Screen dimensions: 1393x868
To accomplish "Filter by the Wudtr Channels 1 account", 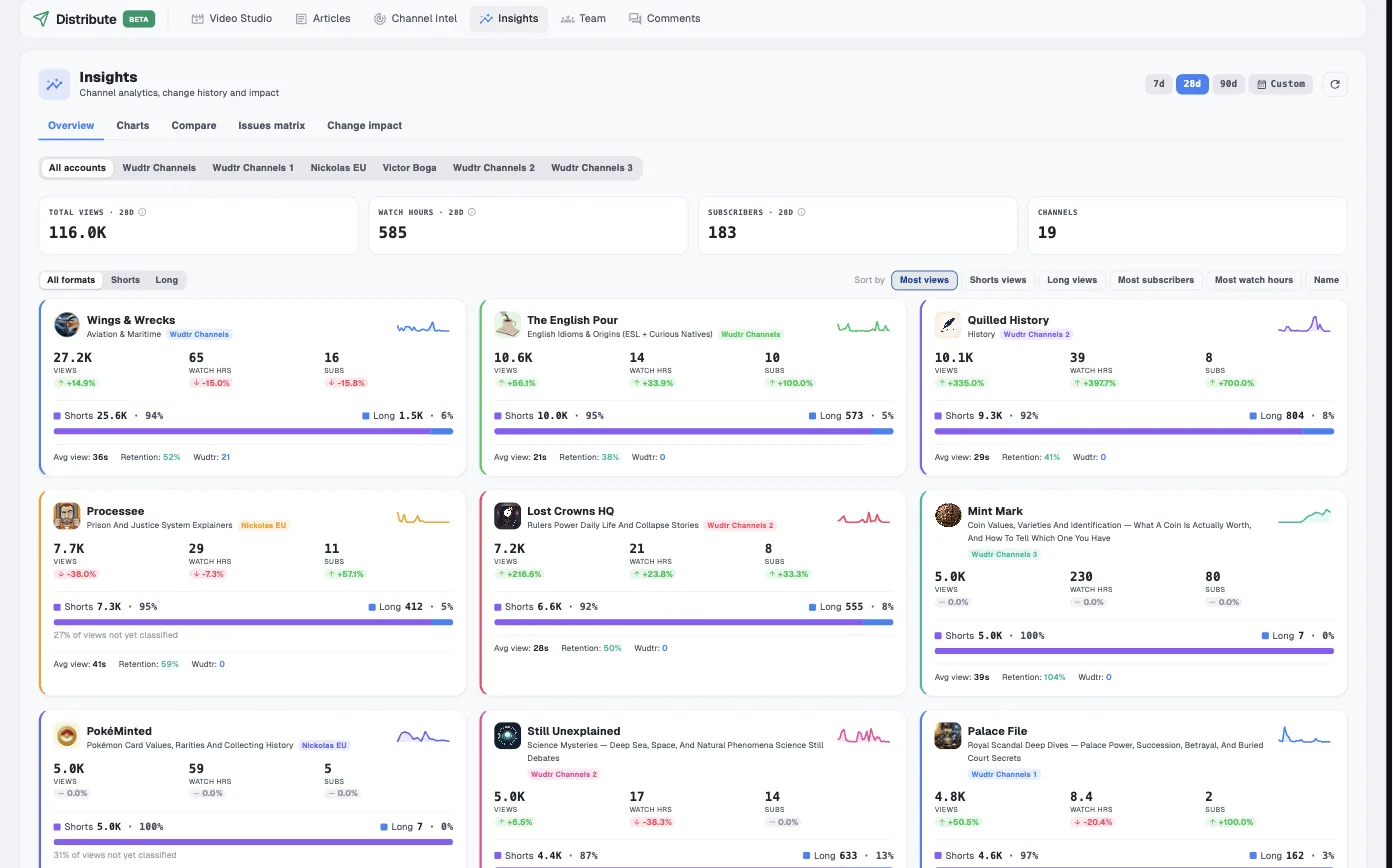I will [253, 168].
